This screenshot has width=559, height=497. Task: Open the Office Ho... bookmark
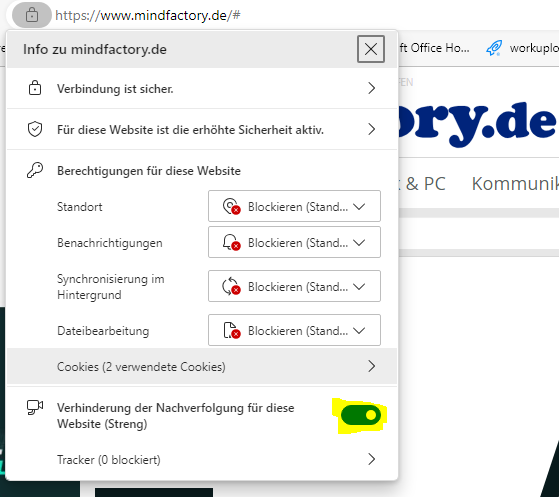click(x=434, y=48)
